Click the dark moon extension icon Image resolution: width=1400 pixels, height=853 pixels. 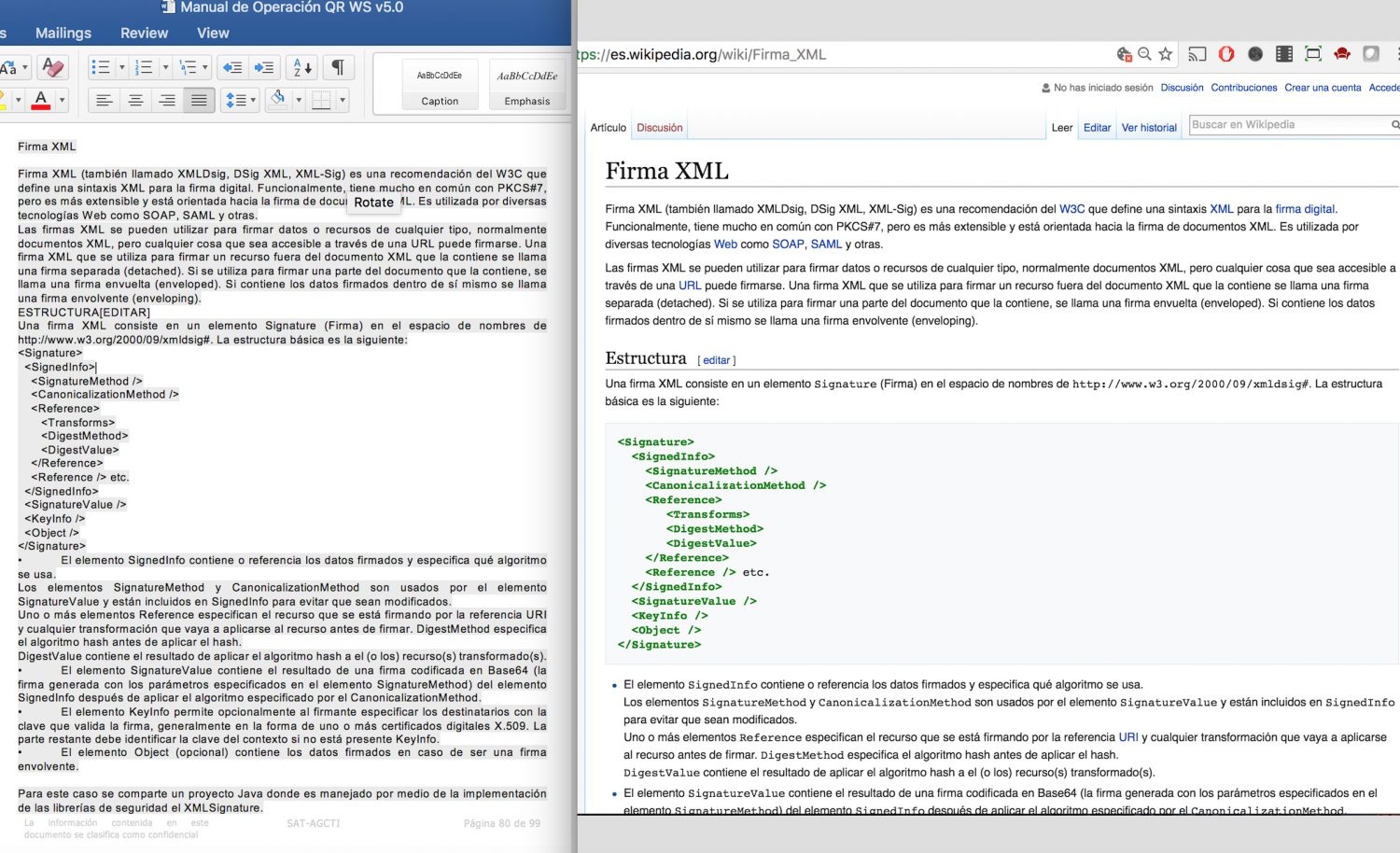(x=1255, y=54)
